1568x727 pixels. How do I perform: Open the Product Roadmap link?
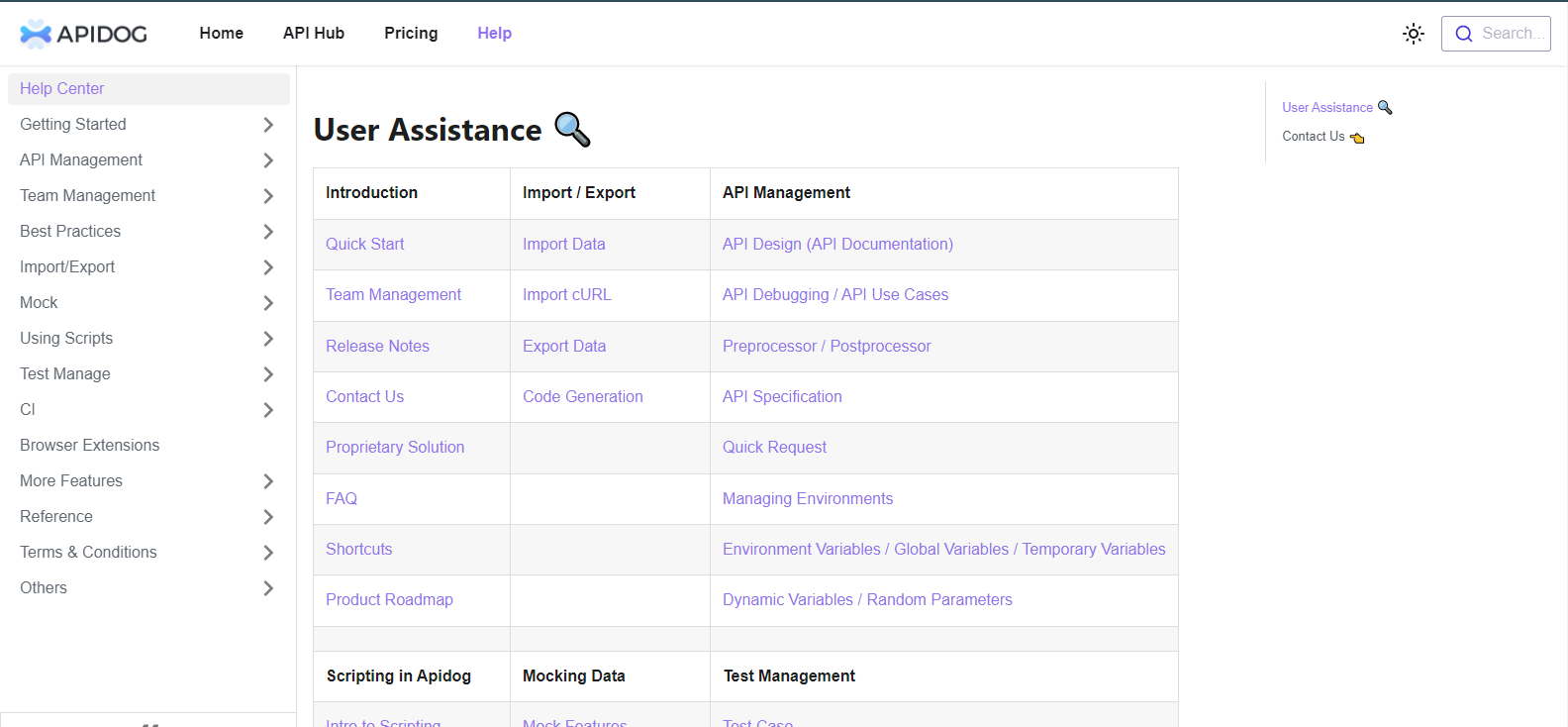click(389, 599)
